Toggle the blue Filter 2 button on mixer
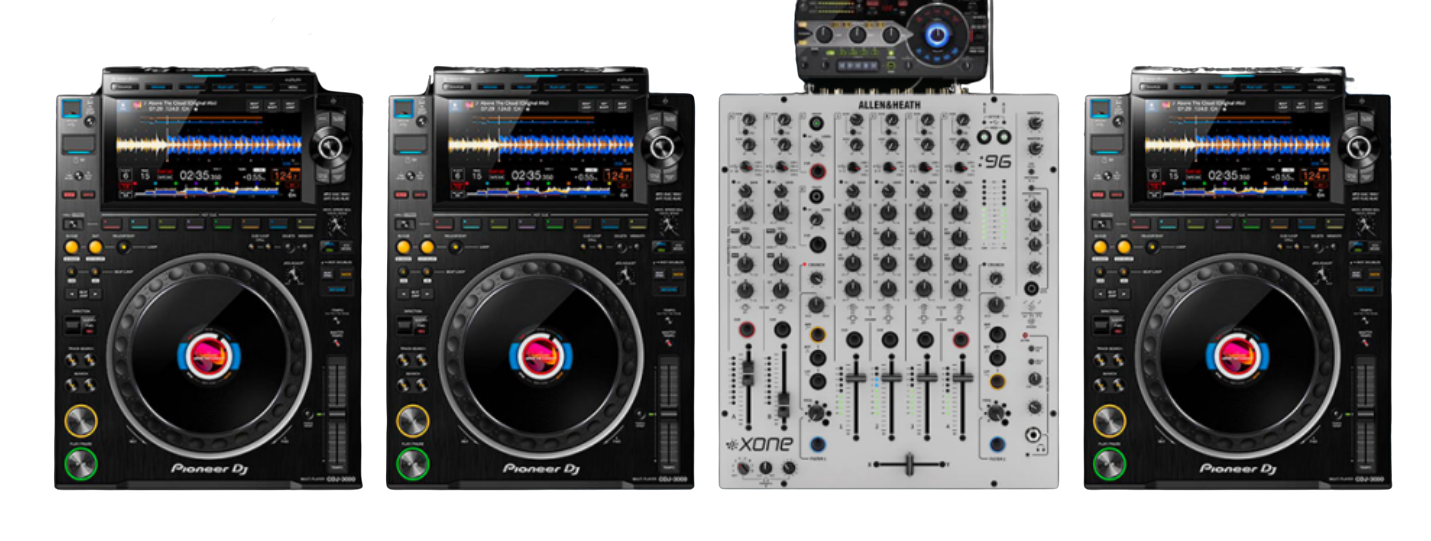The height and width of the screenshot is (541, 1431). [997, 445]
